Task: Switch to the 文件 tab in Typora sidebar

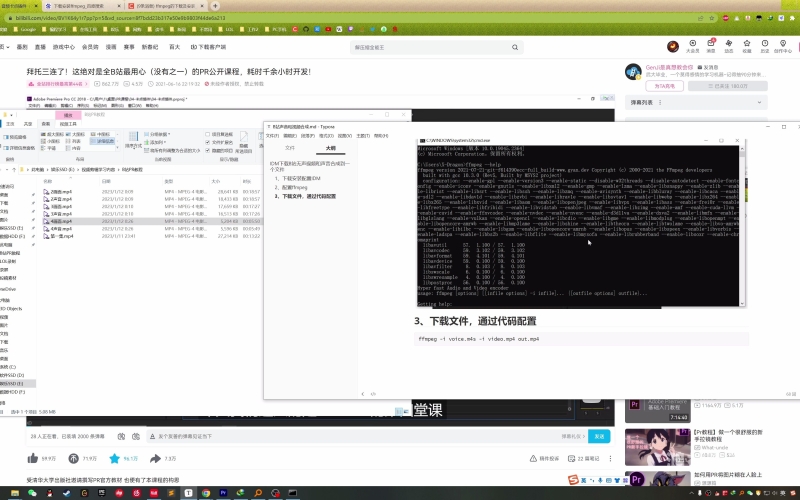Action: tap(290, 146)
